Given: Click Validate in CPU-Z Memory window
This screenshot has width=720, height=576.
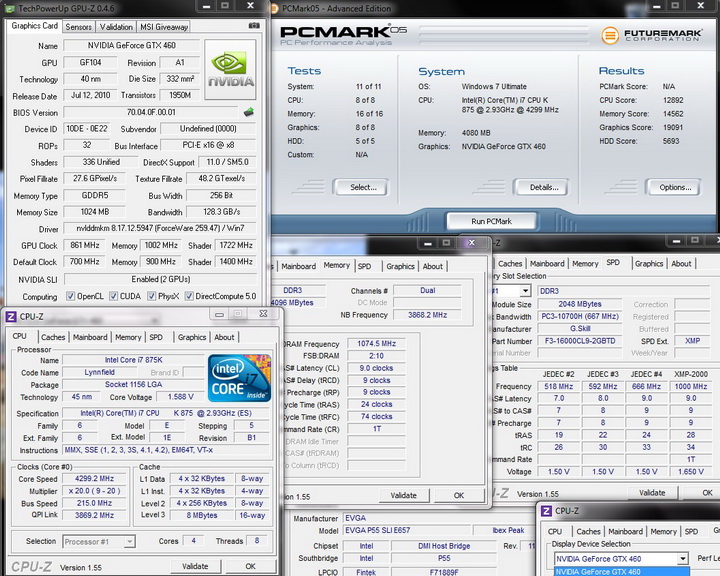Looking at the screenshot, I should (x=404, y=495).
